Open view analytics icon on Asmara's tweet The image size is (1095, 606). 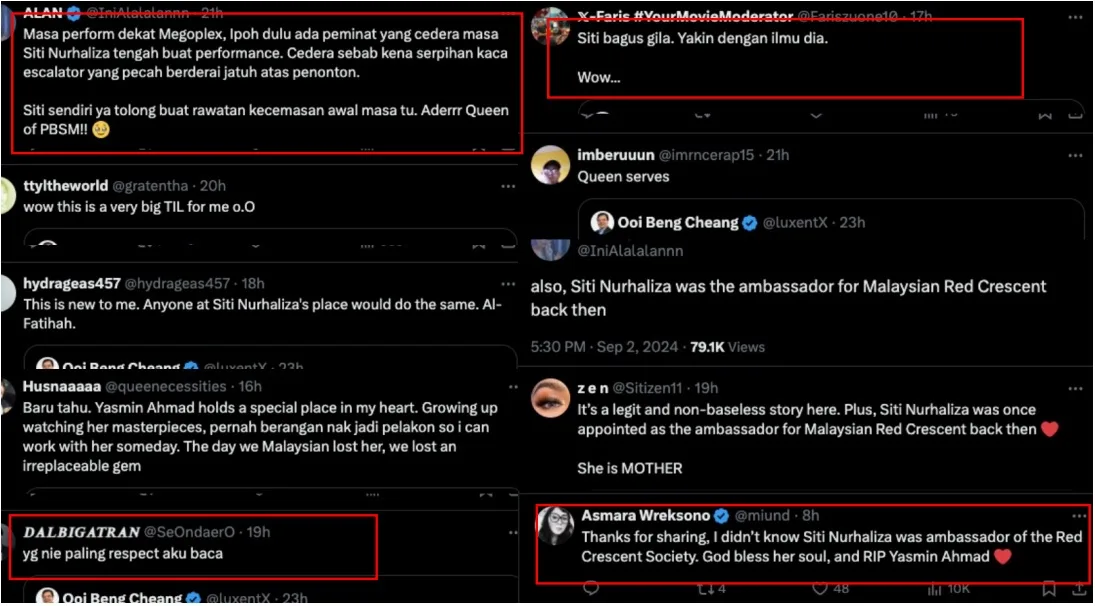pos(935,588)
